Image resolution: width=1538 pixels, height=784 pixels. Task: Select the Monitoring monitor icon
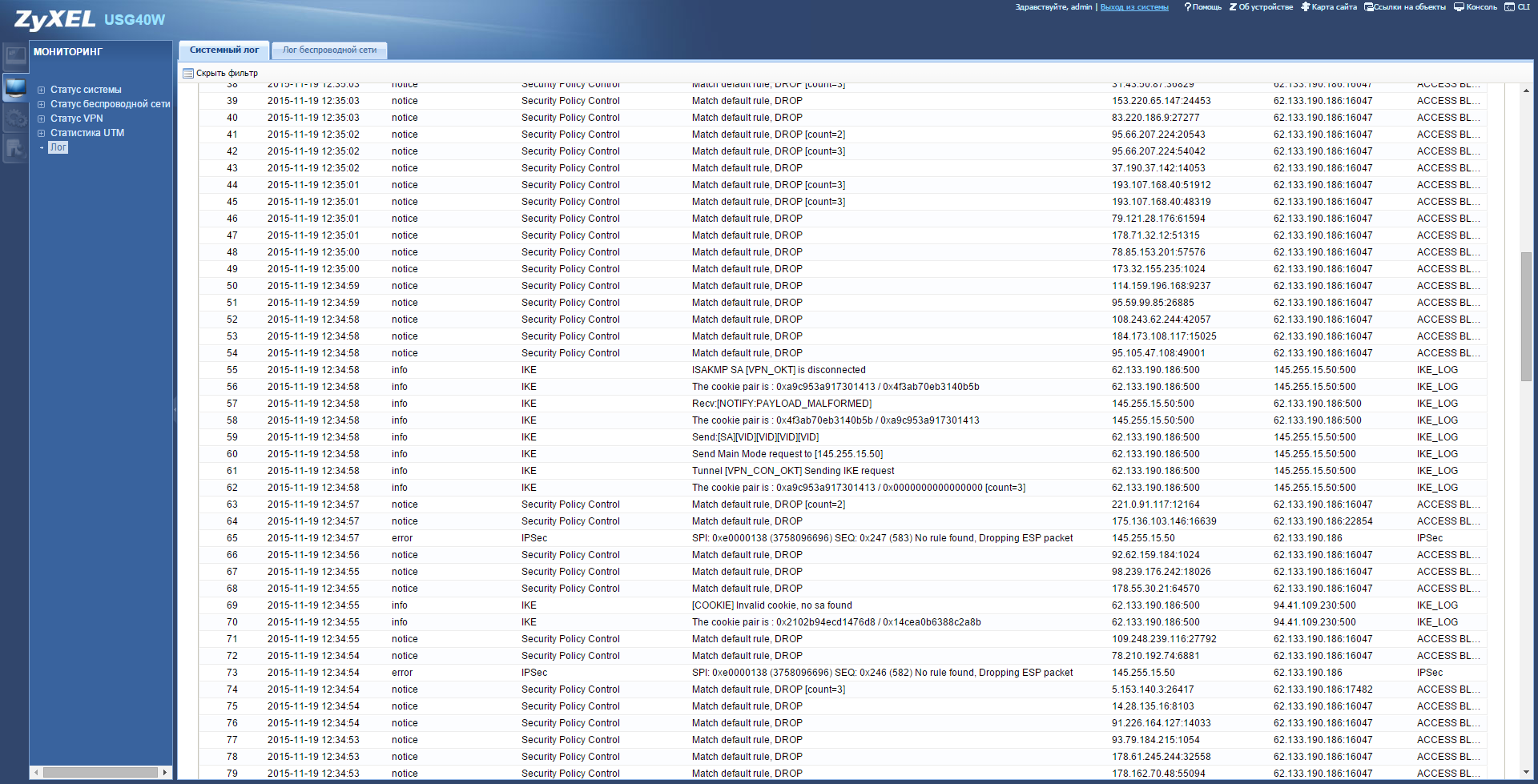(15, 86)
